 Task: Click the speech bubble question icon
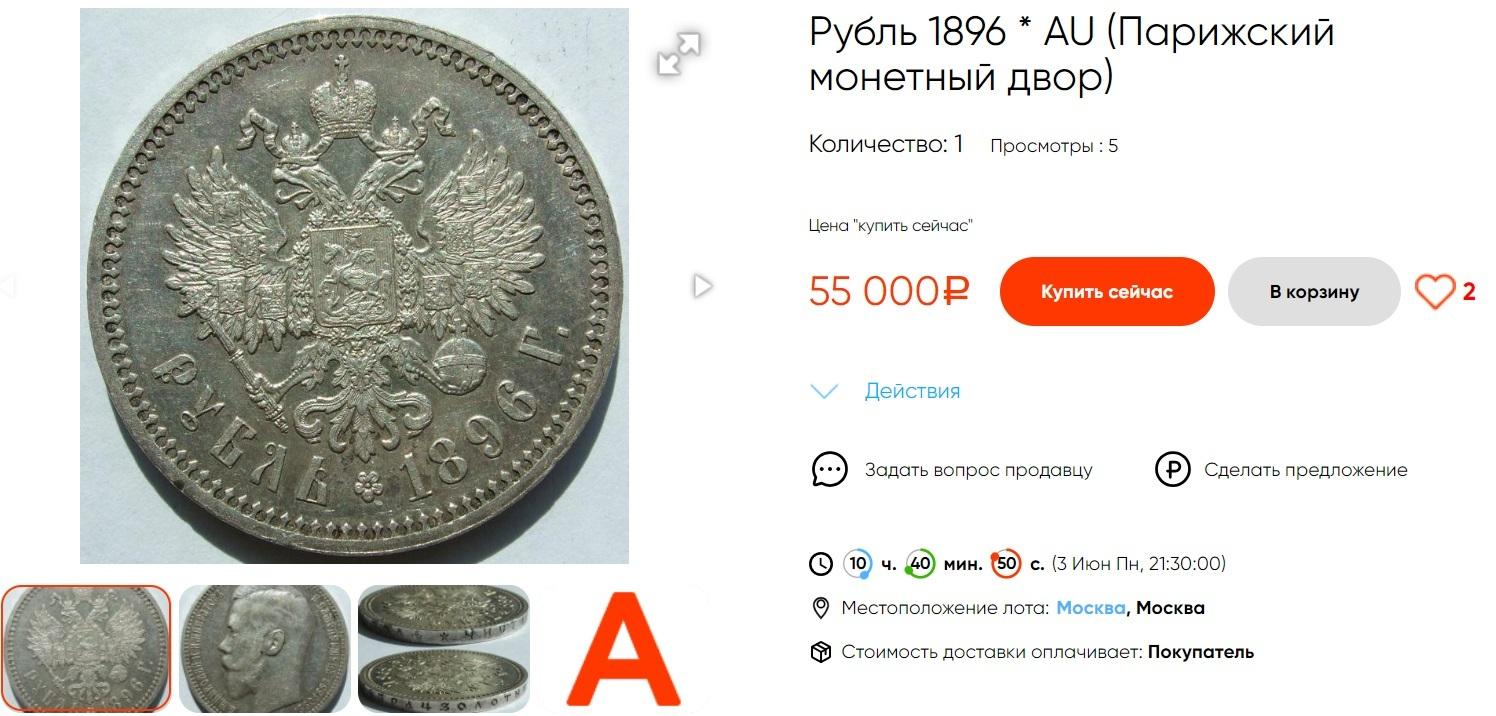(x=829, y=469)
